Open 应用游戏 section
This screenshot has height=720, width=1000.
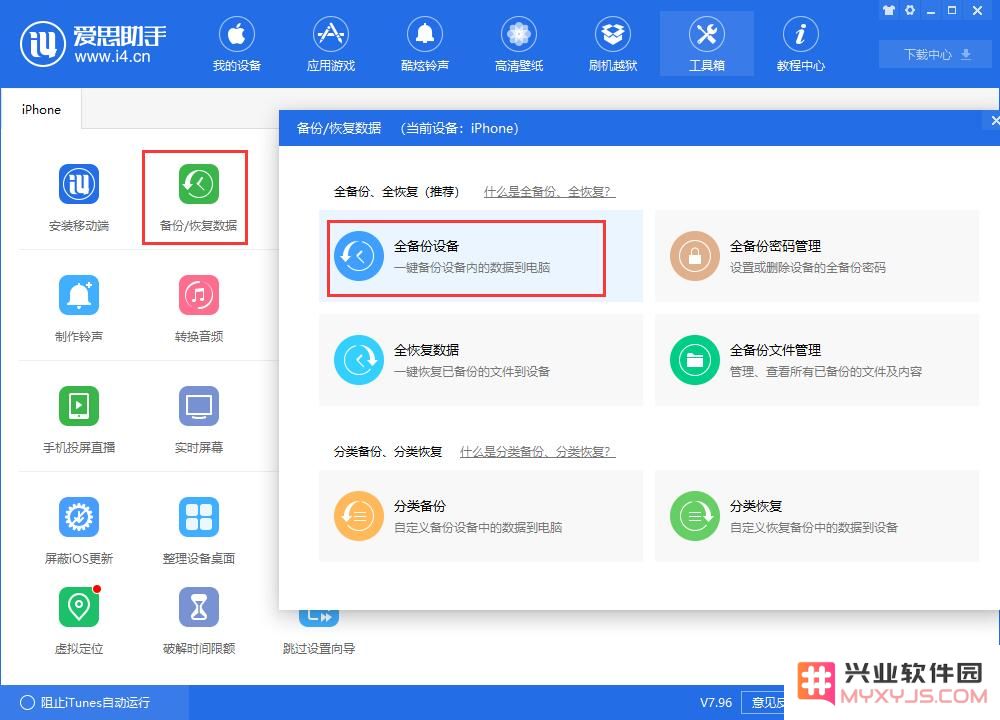tap(330, 45)
